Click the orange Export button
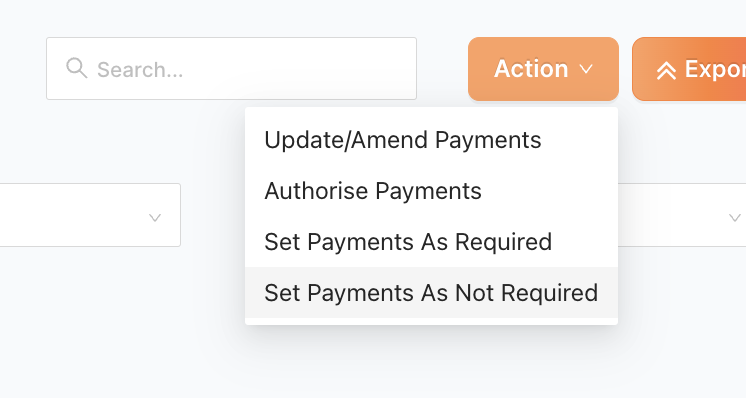746x398 pixels. pos(689,69)
